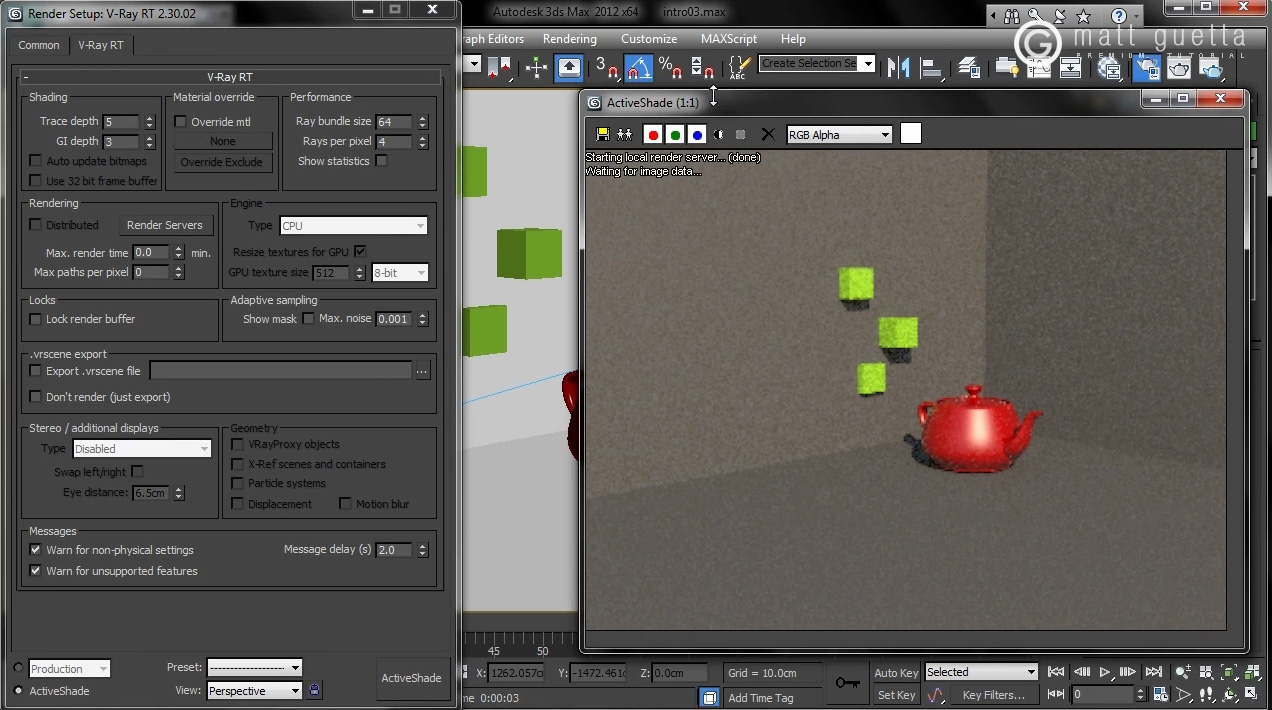Save the ActiveShade image with the disk icon
This screenshot has height=710, width=1272.
(602, 134)
